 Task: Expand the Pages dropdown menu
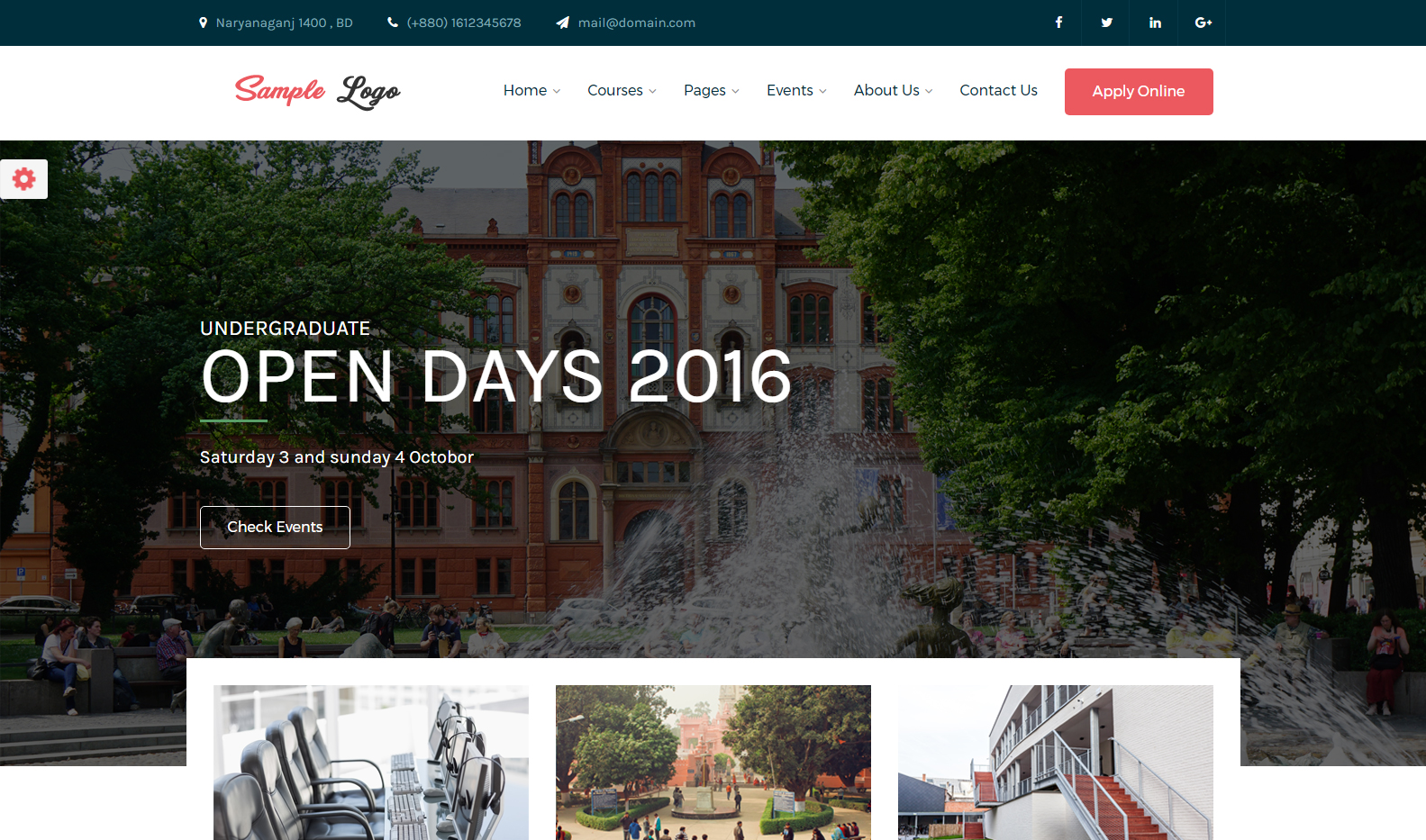[x=711, y=90]
